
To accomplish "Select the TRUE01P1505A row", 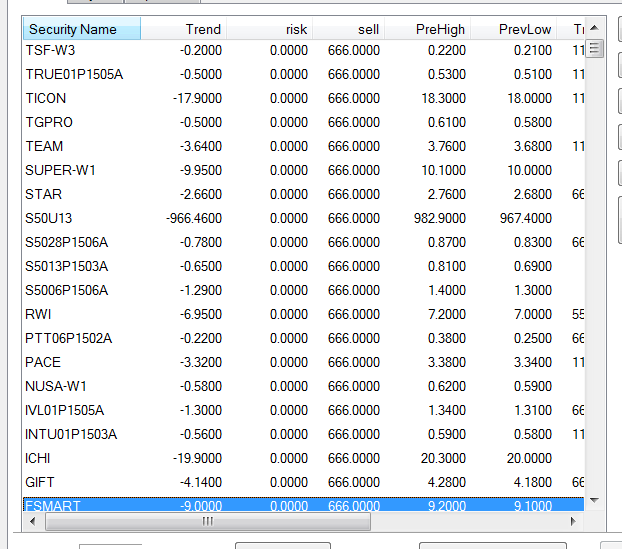I will (304, 74).
